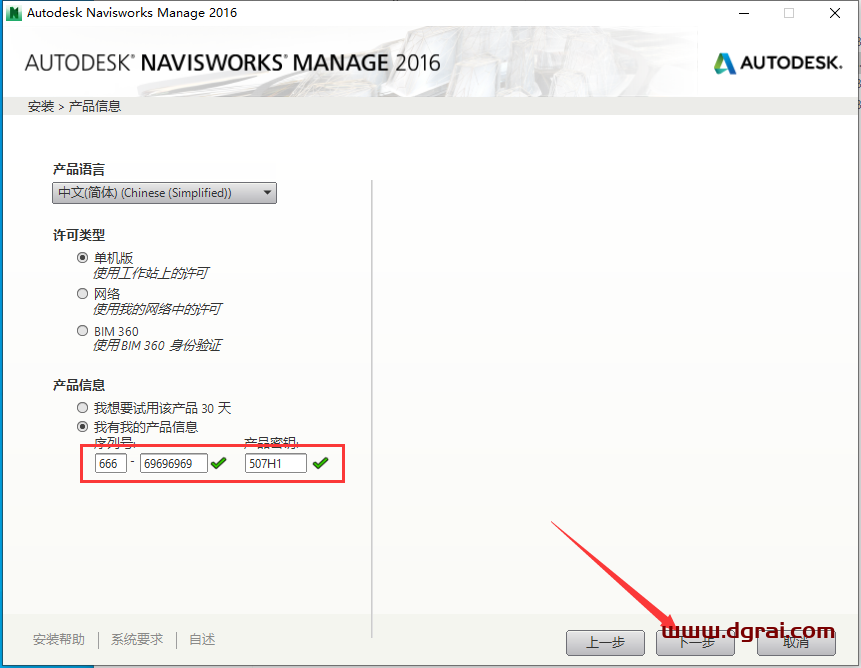Click the 使用我的网络中的许可 description text
The image size is (861, 668).
tap(157, 309)
